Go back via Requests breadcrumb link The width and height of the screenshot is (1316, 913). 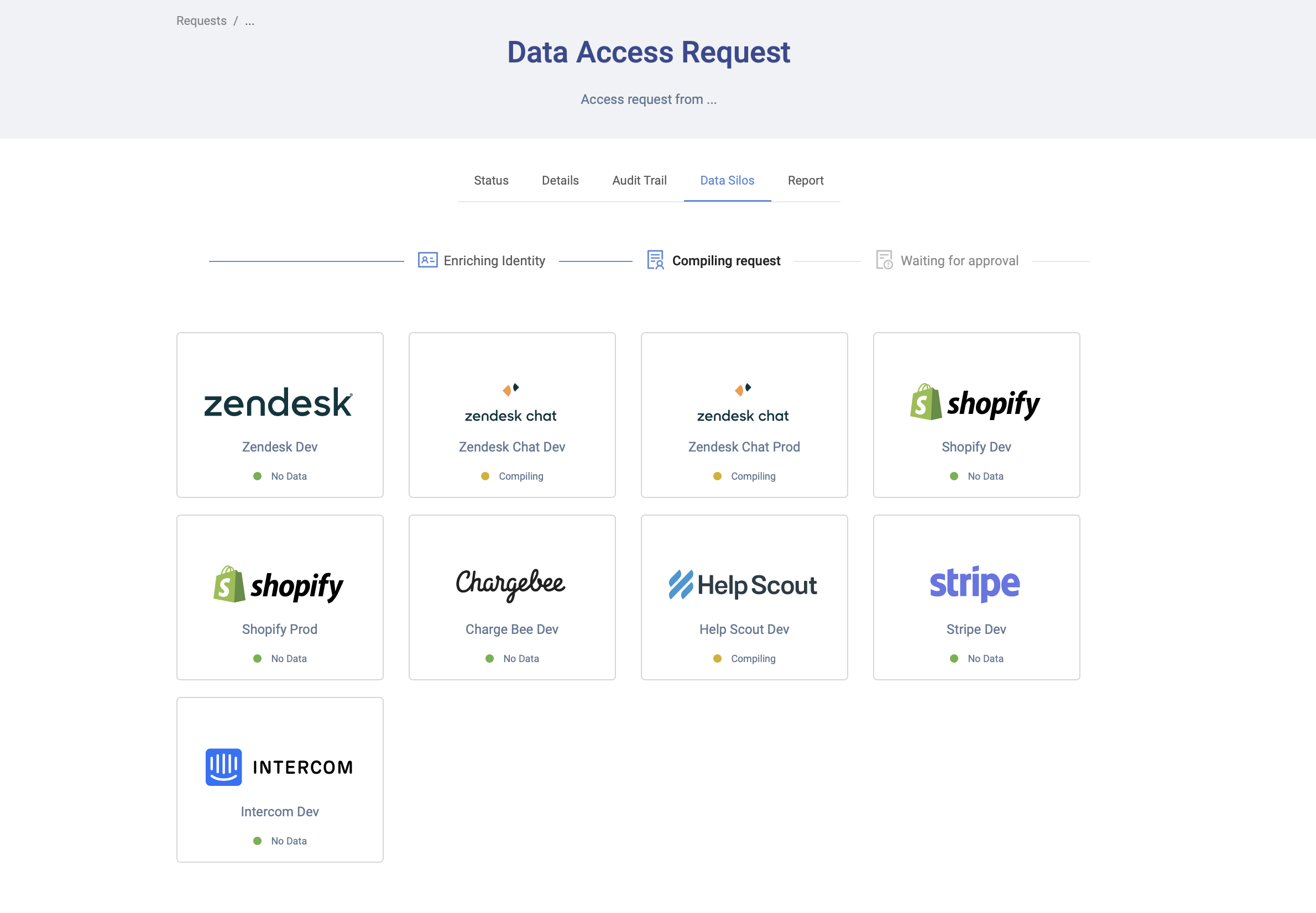[x=201, y=21]
